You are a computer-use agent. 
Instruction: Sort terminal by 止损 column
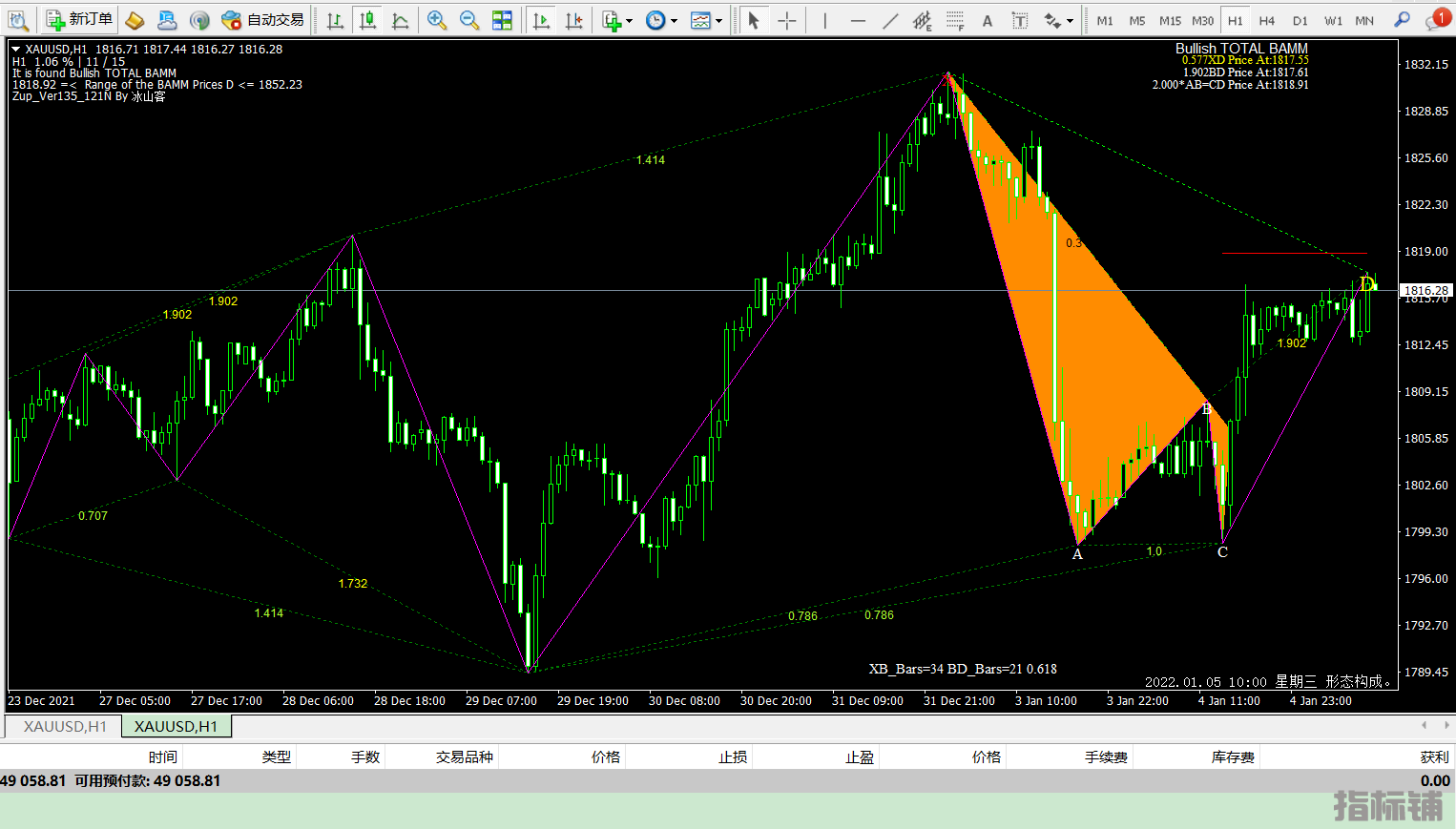[x=733, y=756]
